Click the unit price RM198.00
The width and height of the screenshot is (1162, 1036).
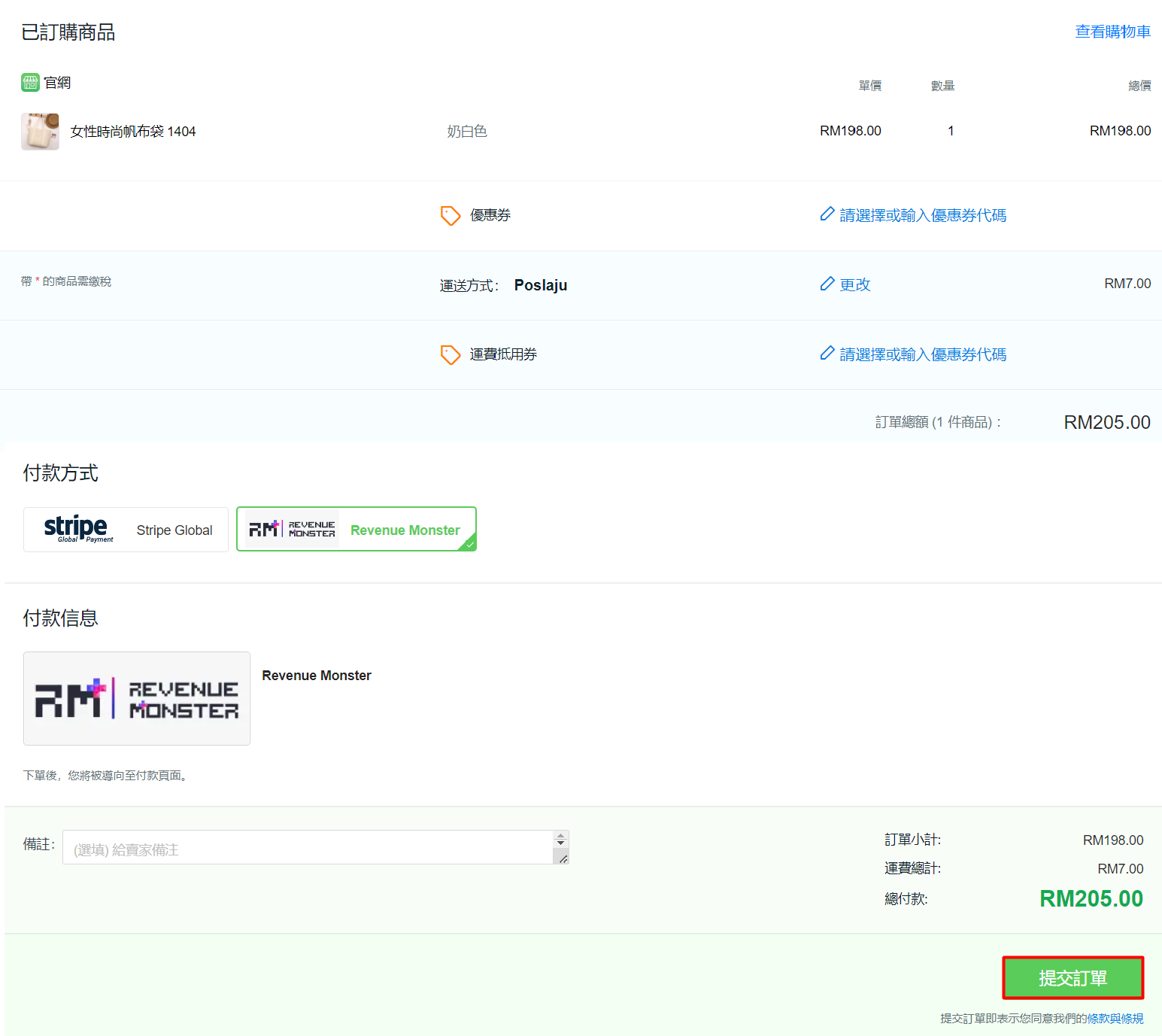(x=851, y=131)
